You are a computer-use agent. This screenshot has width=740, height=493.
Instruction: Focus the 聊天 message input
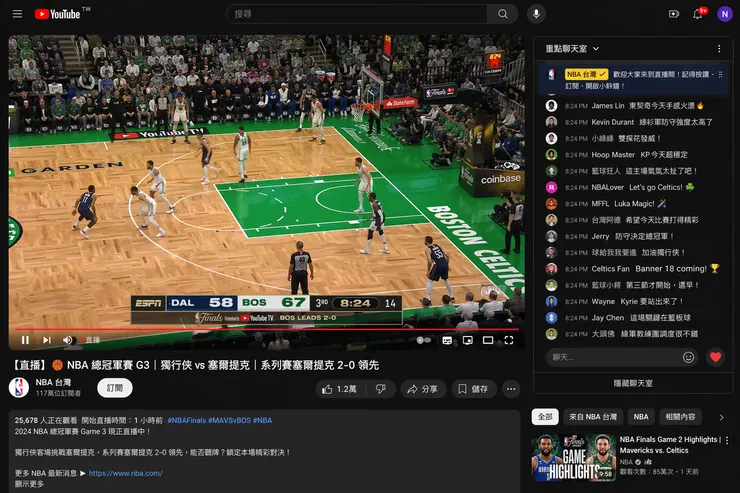[616, 358]
